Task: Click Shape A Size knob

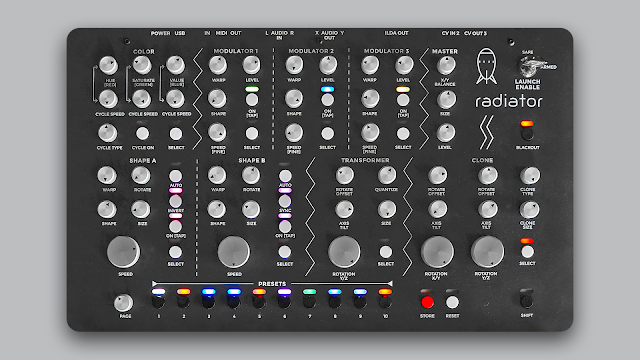Action: pos(141,209)
